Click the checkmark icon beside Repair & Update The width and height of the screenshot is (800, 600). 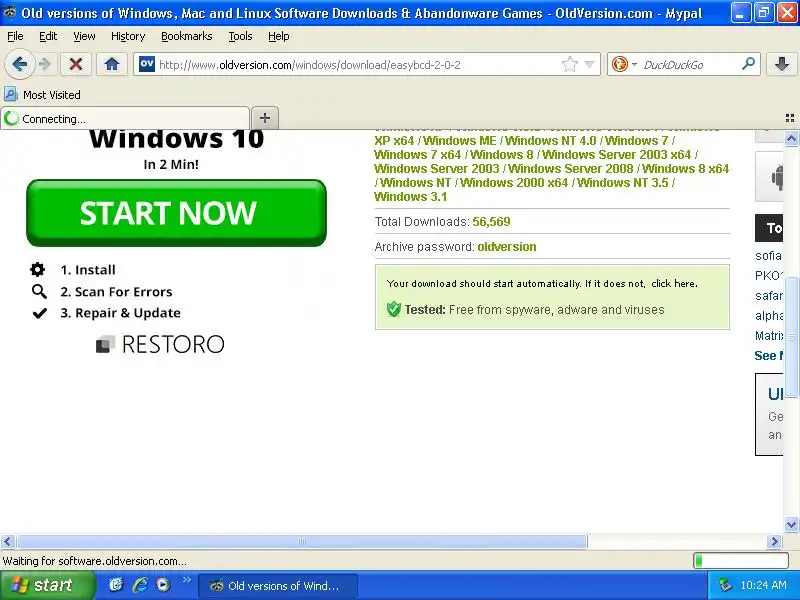pos(39,313)
